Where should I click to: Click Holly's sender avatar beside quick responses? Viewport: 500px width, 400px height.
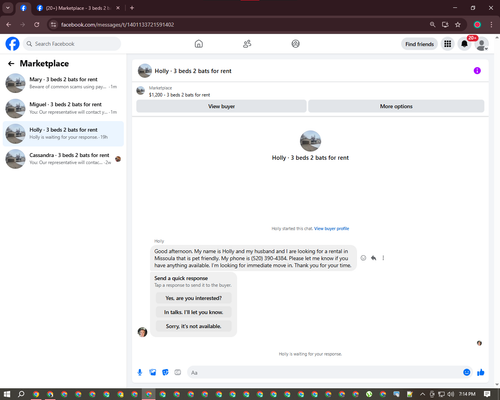142,332
